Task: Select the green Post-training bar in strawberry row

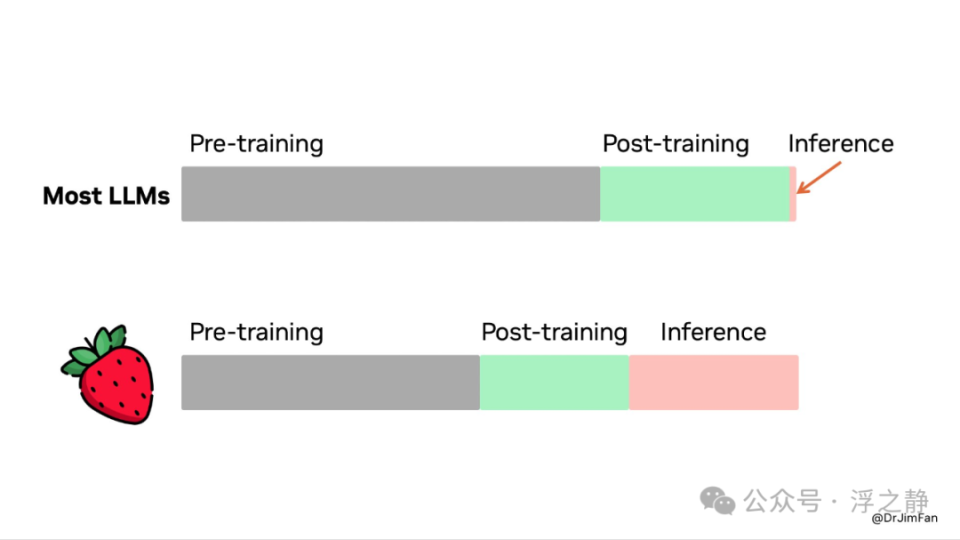Action: tap(554, 382)
